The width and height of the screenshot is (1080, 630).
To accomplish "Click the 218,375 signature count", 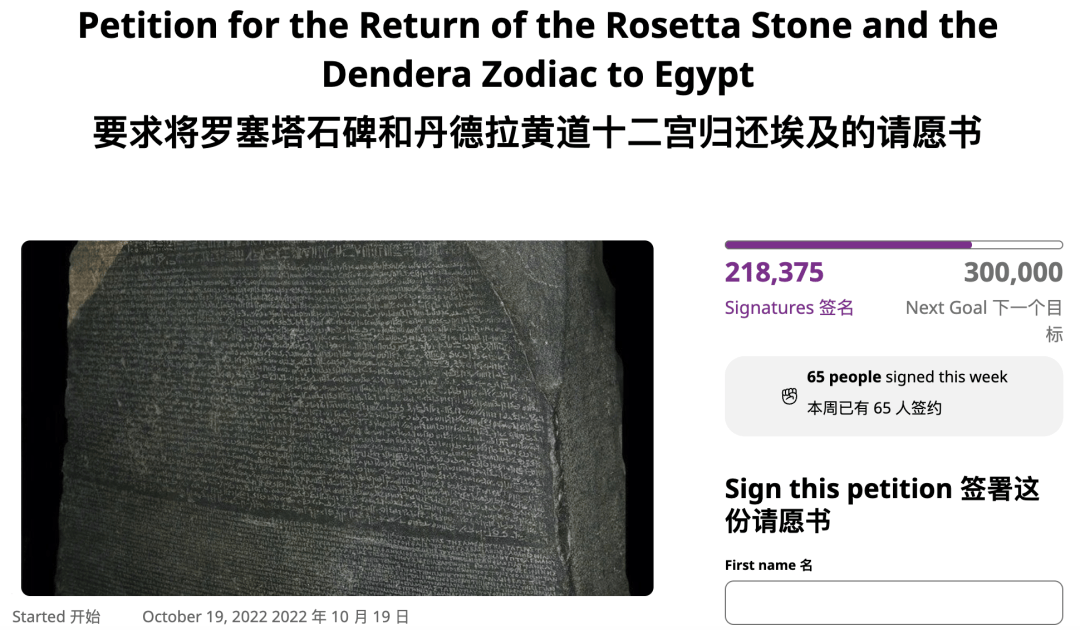I will pyautogui.click(x=774, y=272).
